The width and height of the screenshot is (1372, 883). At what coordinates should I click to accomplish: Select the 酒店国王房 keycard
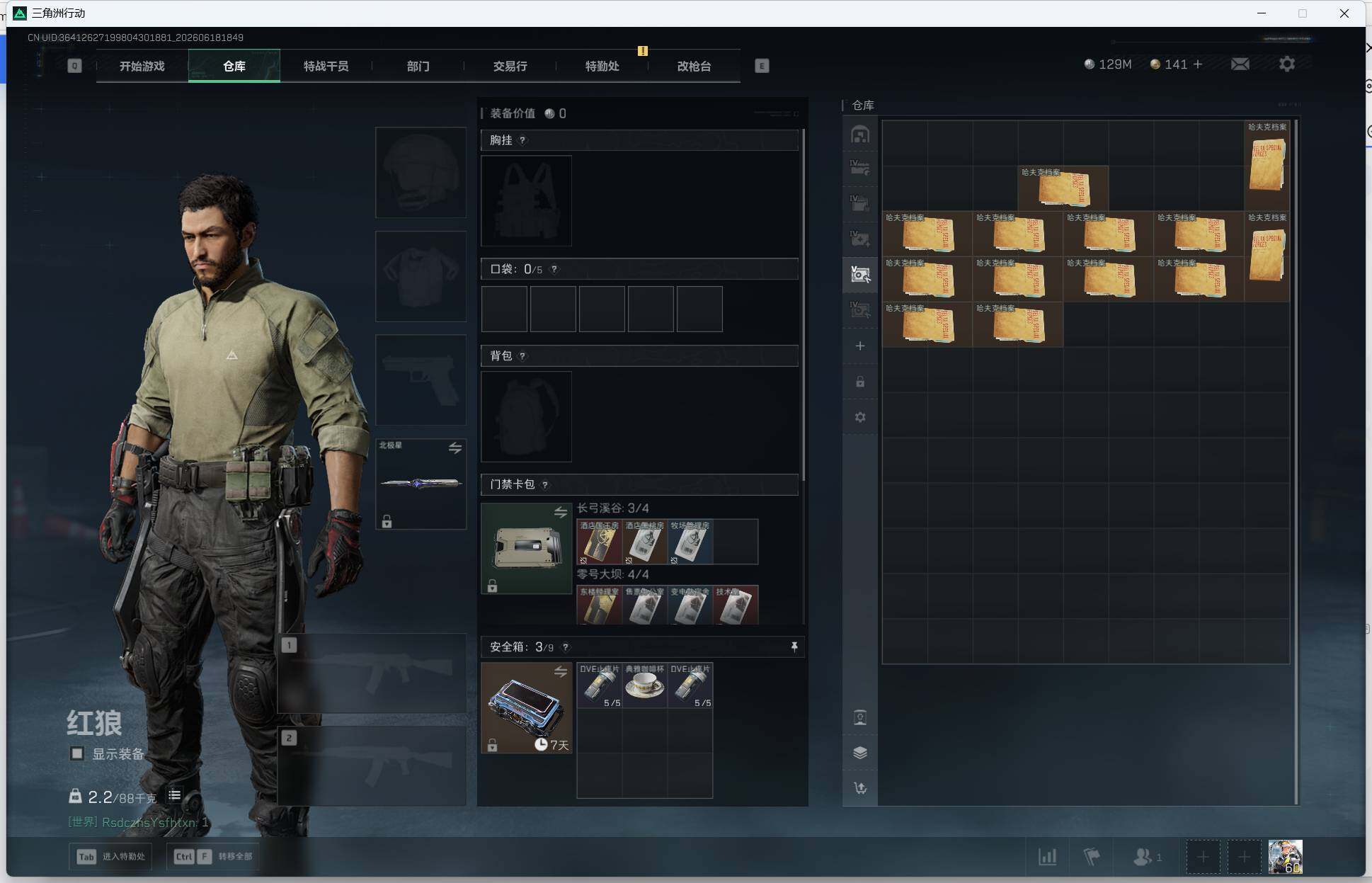600,542
